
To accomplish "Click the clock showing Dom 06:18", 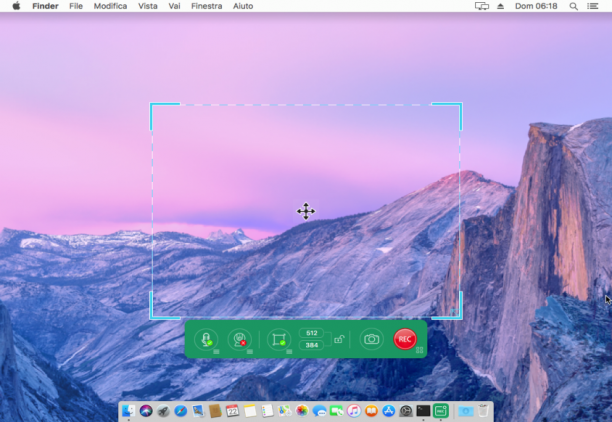I will [536, 6].
